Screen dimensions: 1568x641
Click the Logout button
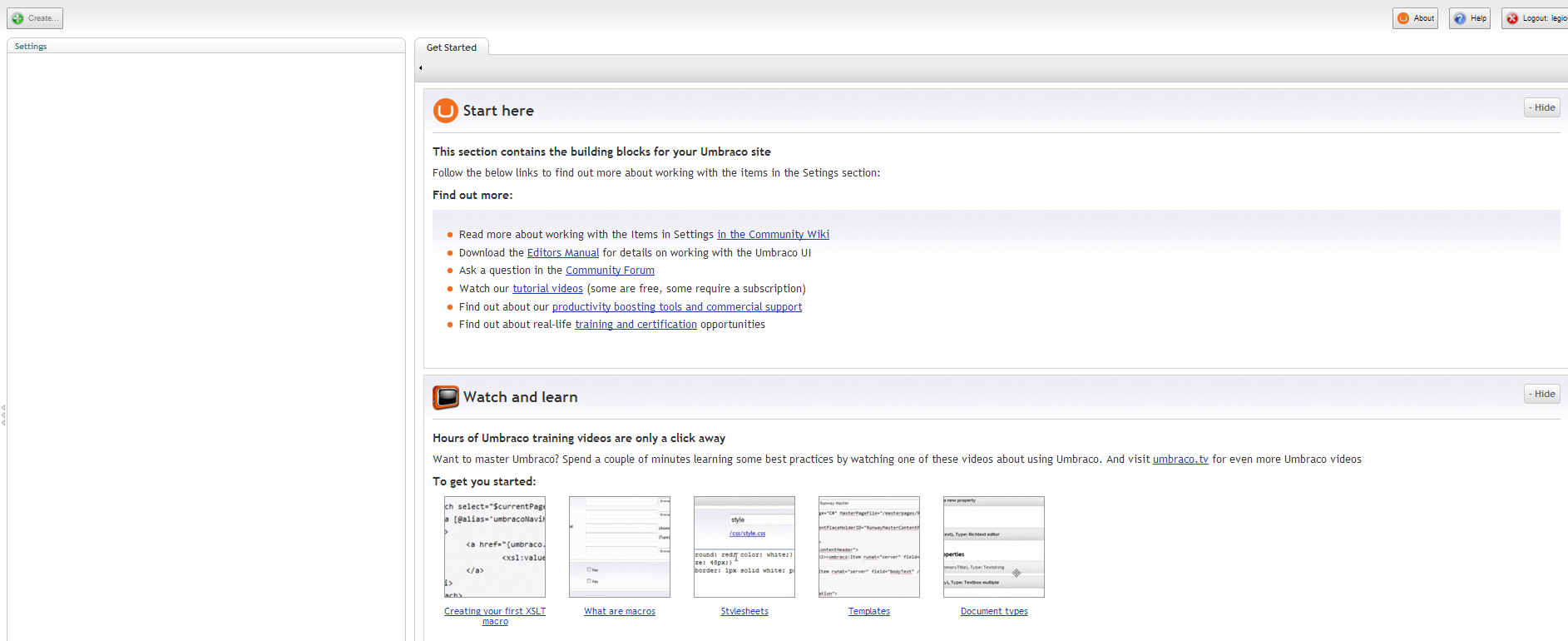(x=1536, y=18)
